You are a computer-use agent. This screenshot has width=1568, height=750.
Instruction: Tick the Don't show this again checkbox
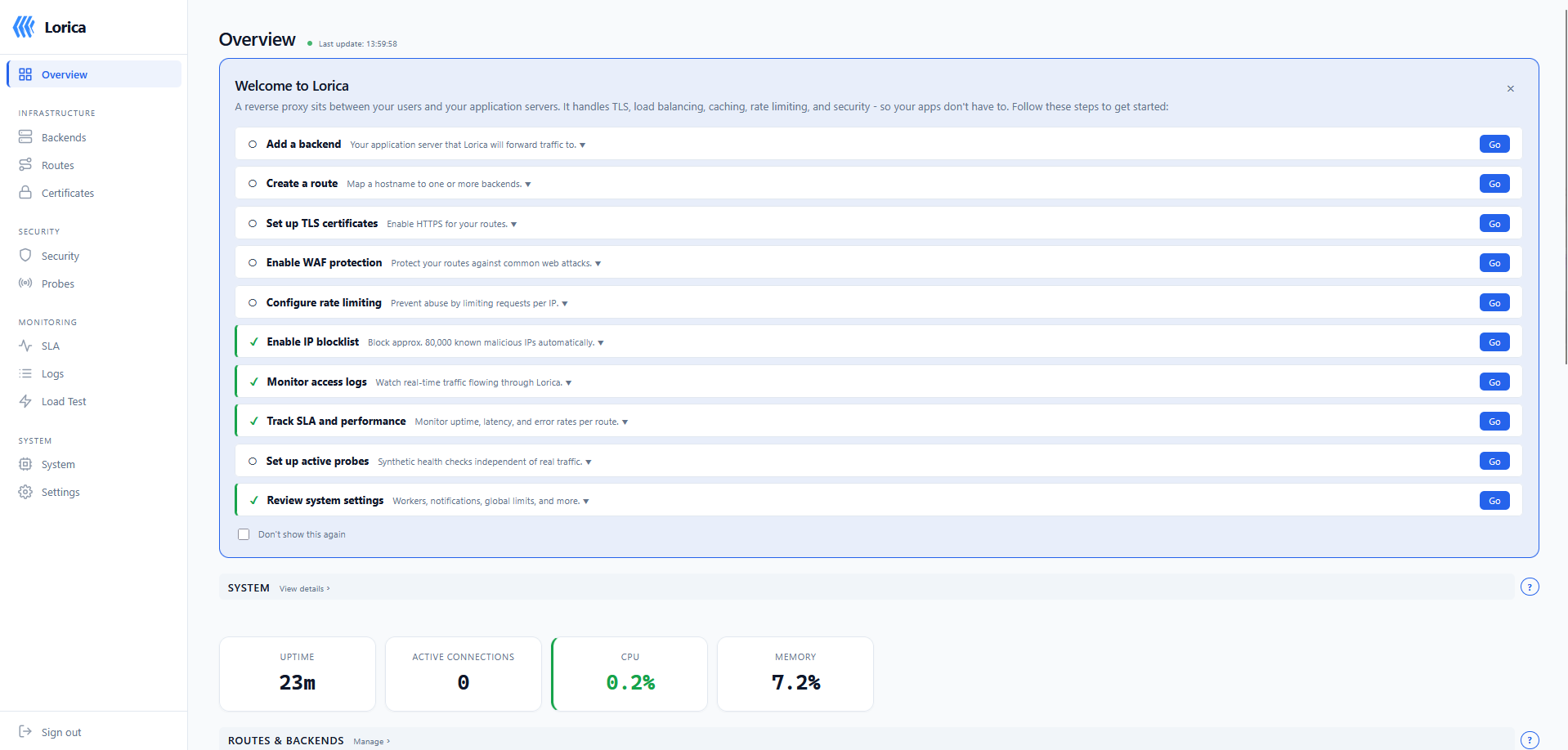[244, 534]
